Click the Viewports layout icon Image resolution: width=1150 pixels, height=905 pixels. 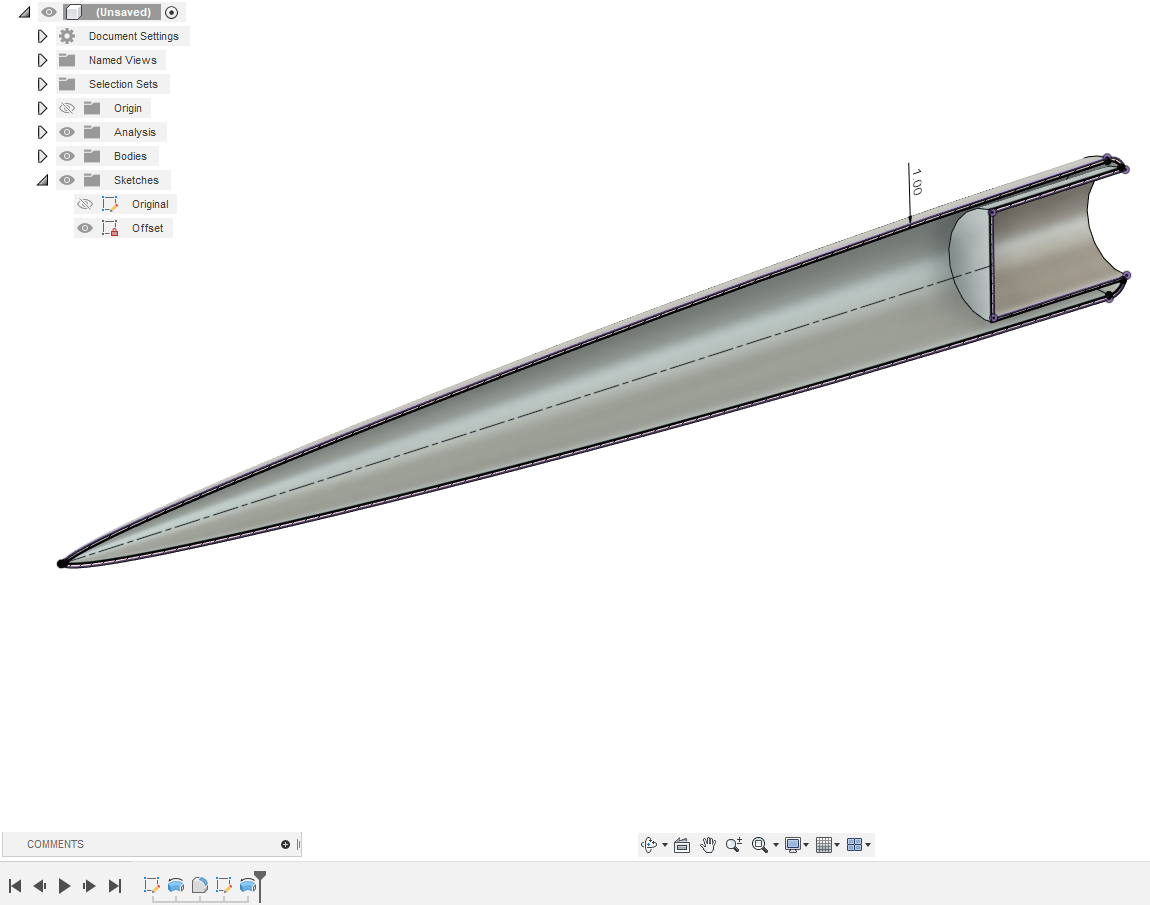[x=854, y=845]
